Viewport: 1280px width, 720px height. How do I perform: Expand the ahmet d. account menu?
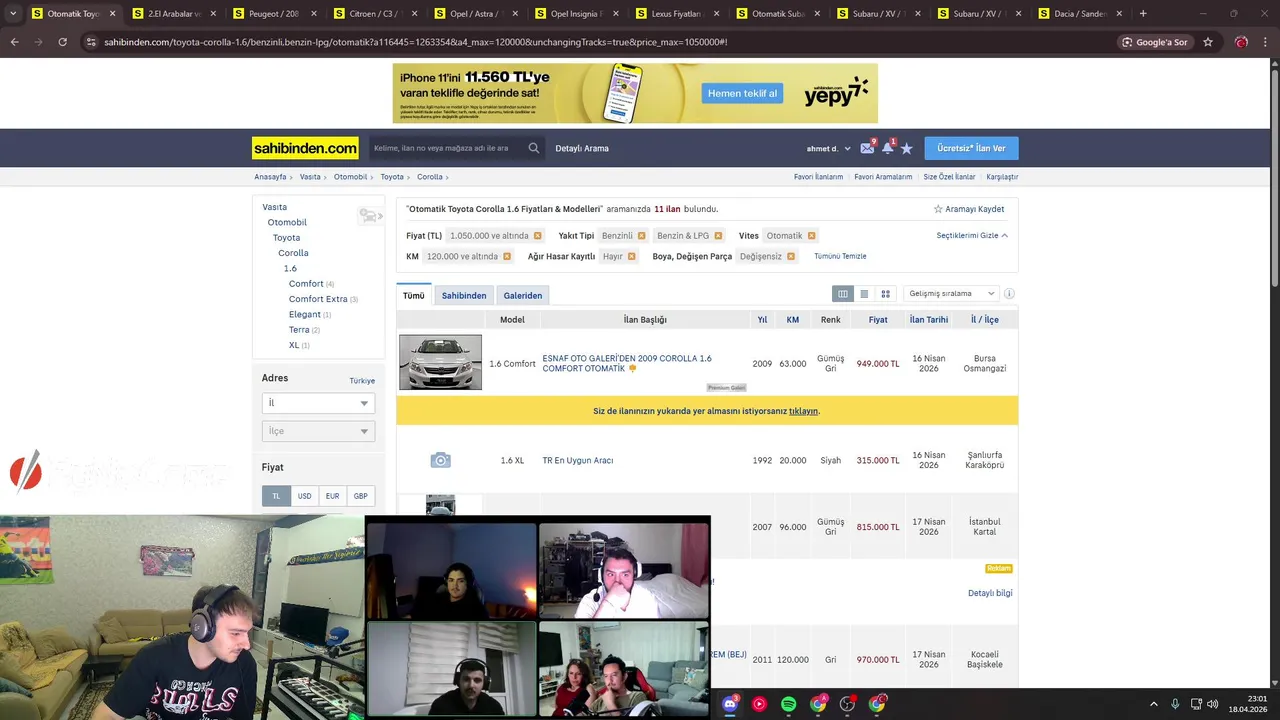click(x=829, y=148)
